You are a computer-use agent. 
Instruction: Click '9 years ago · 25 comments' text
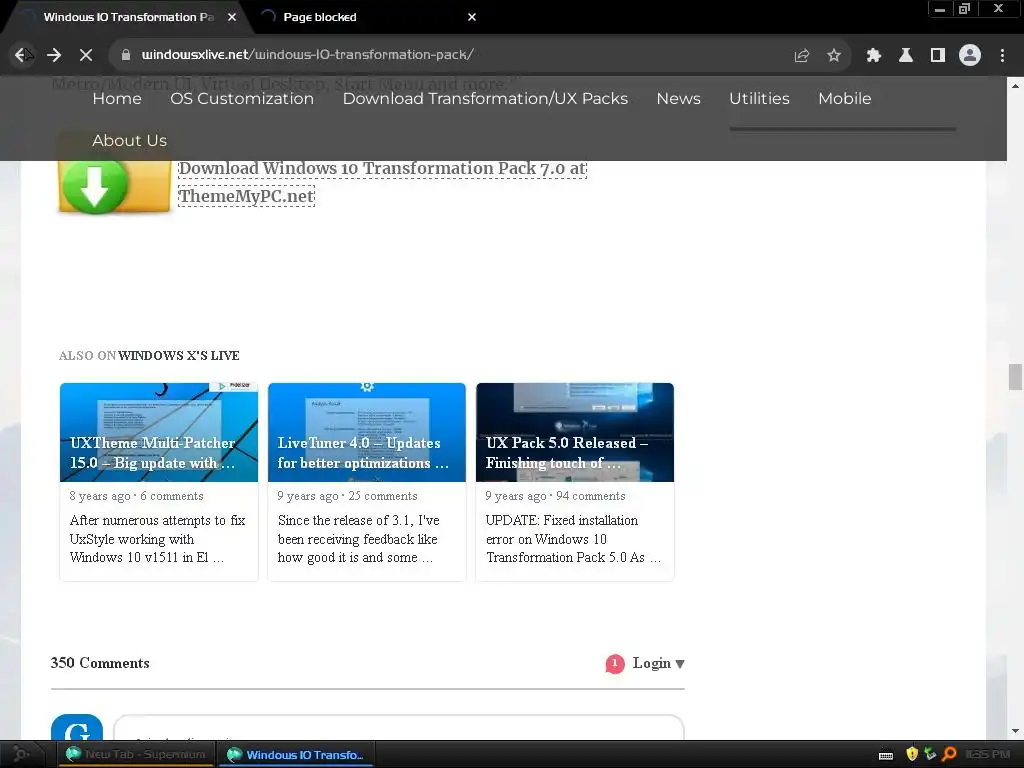[347, 496]
